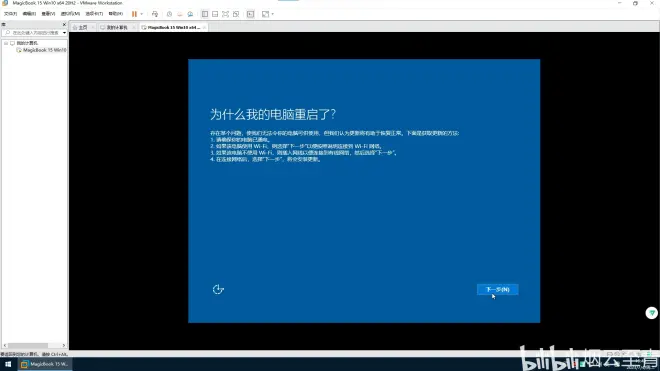Focus the library search input field

coord(32,32)
